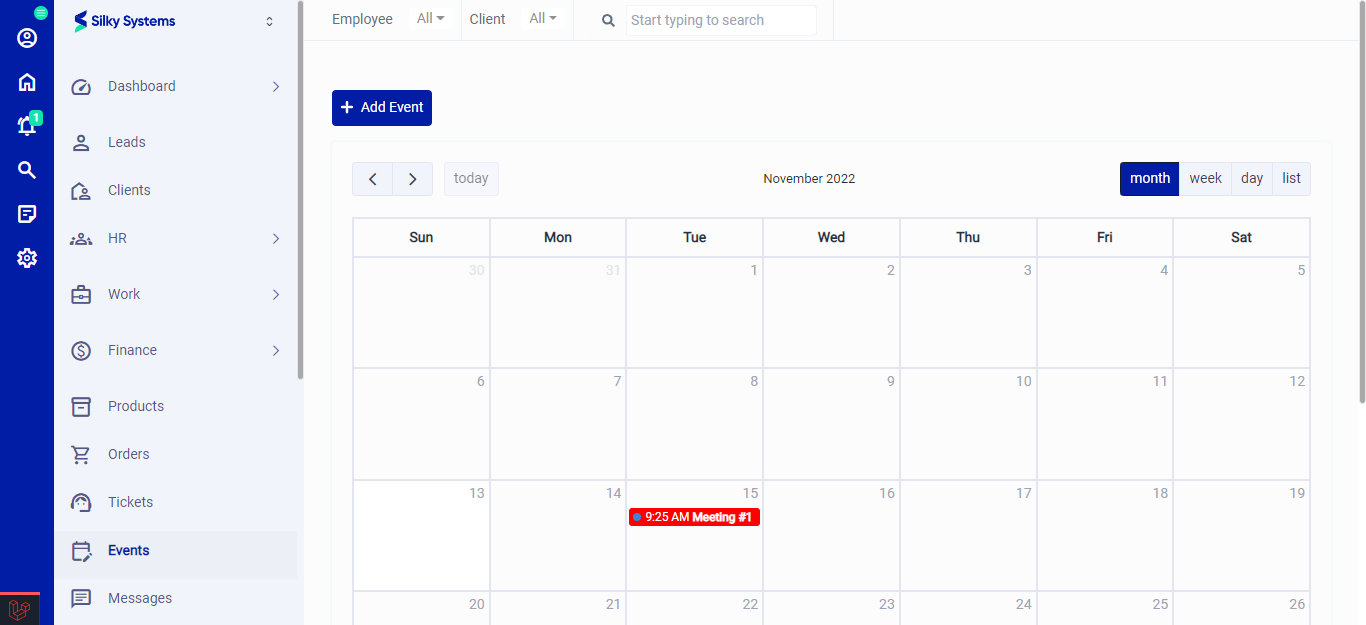This screenshot has width=1366, height=625.
Task: Open the notifications bell icon
Action: click(x=27, y=126)
